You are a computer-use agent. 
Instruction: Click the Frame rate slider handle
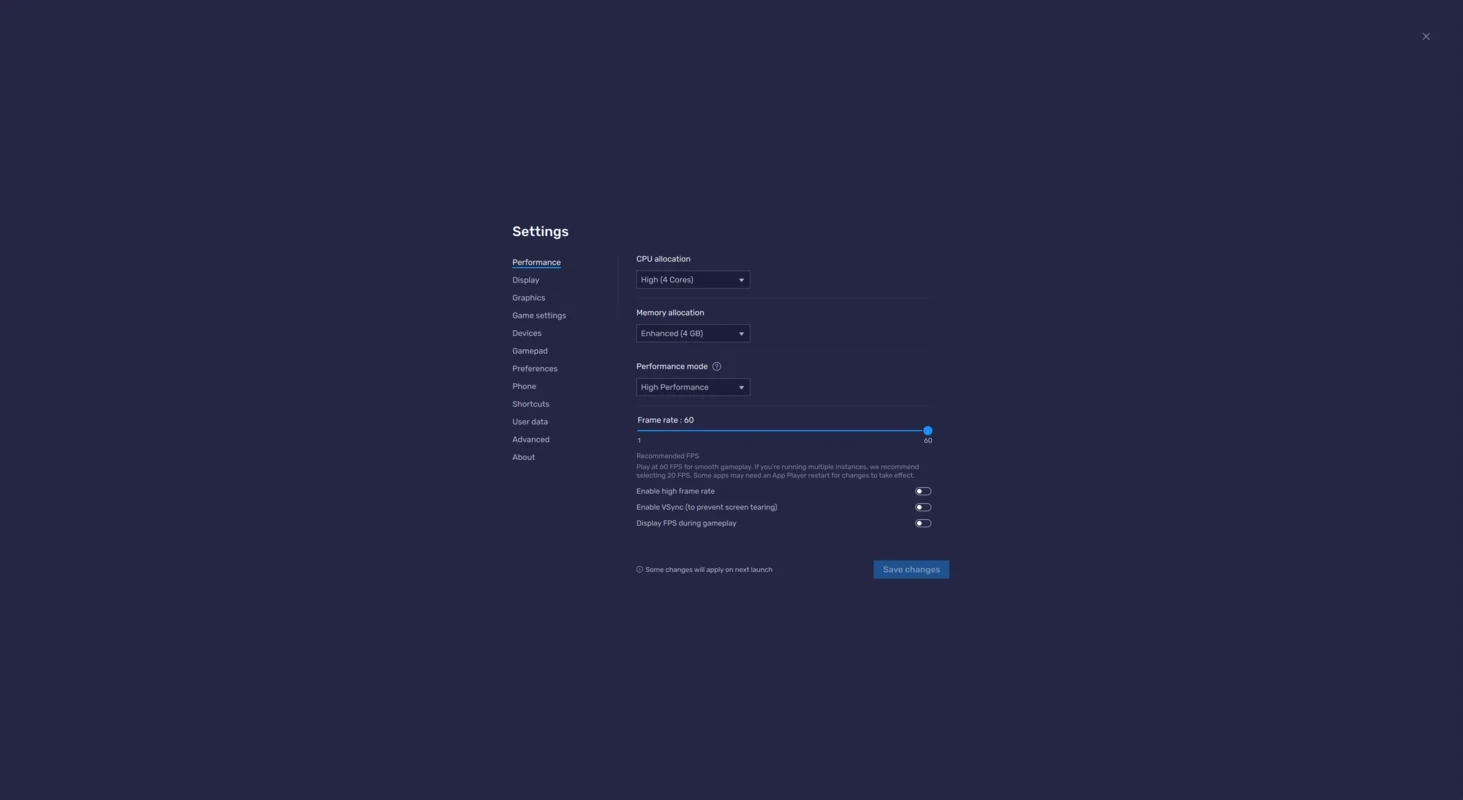928,431
